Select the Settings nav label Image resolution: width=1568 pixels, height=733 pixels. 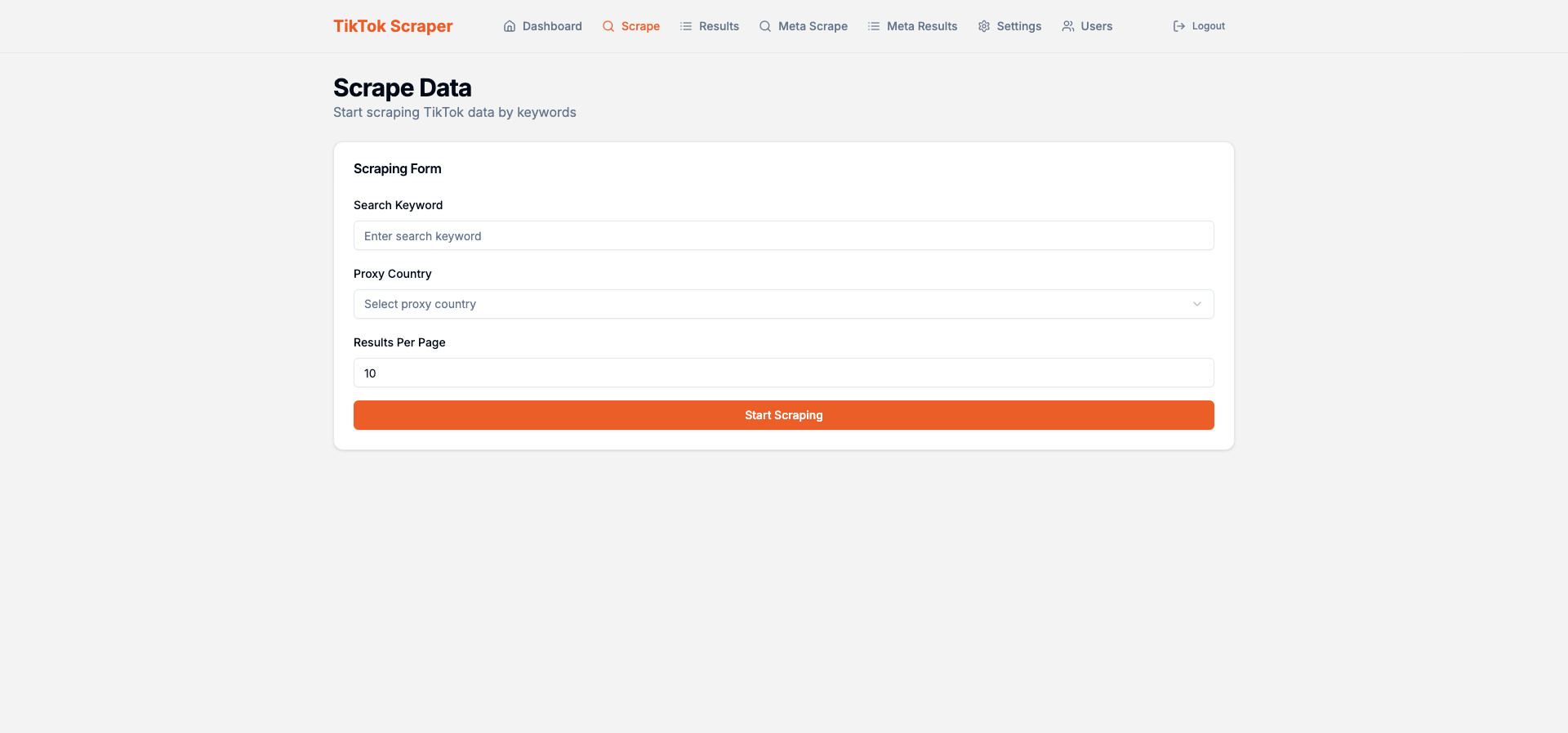tap(1018, 26)
